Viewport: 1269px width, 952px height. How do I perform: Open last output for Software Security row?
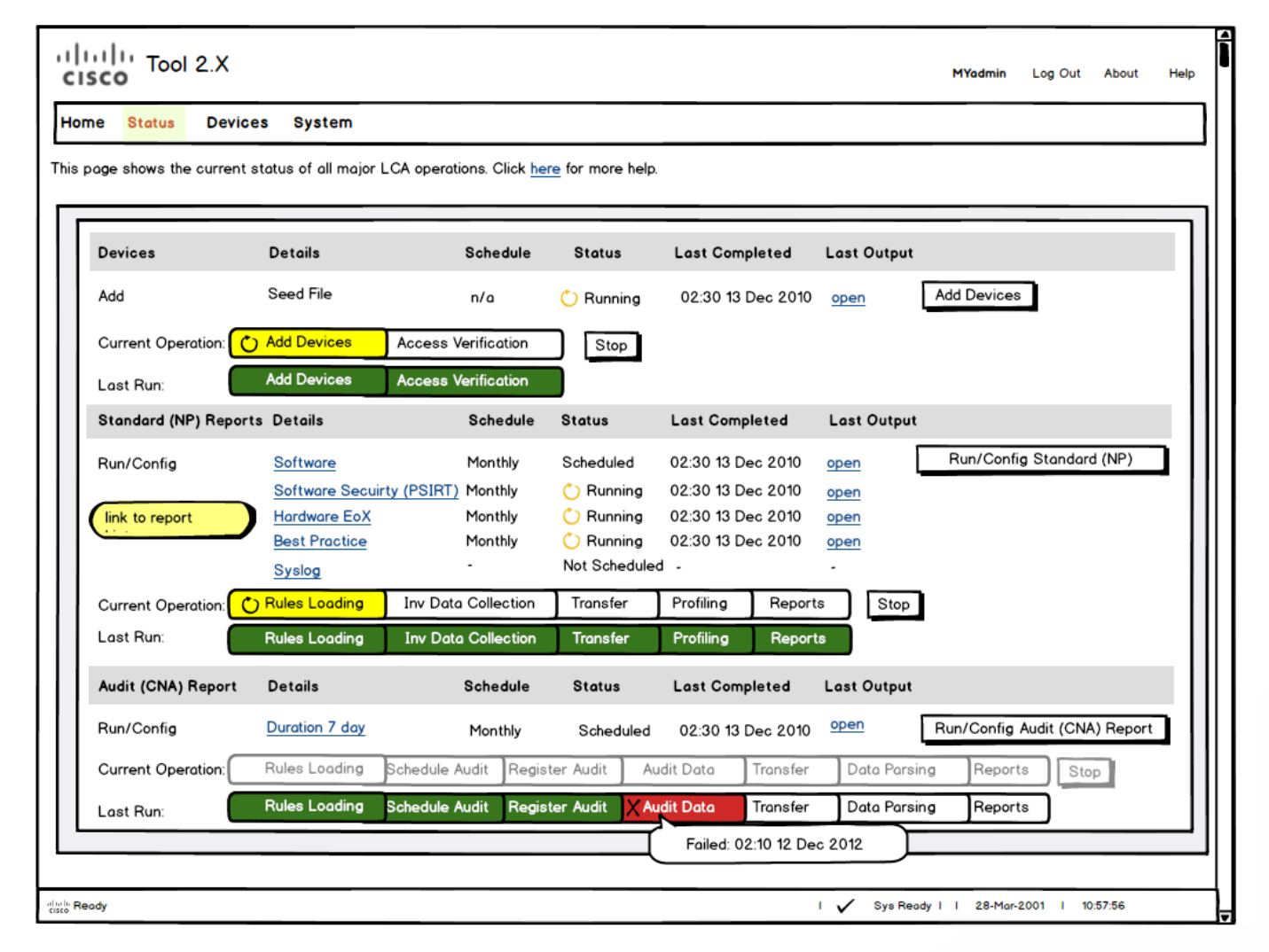843,492
